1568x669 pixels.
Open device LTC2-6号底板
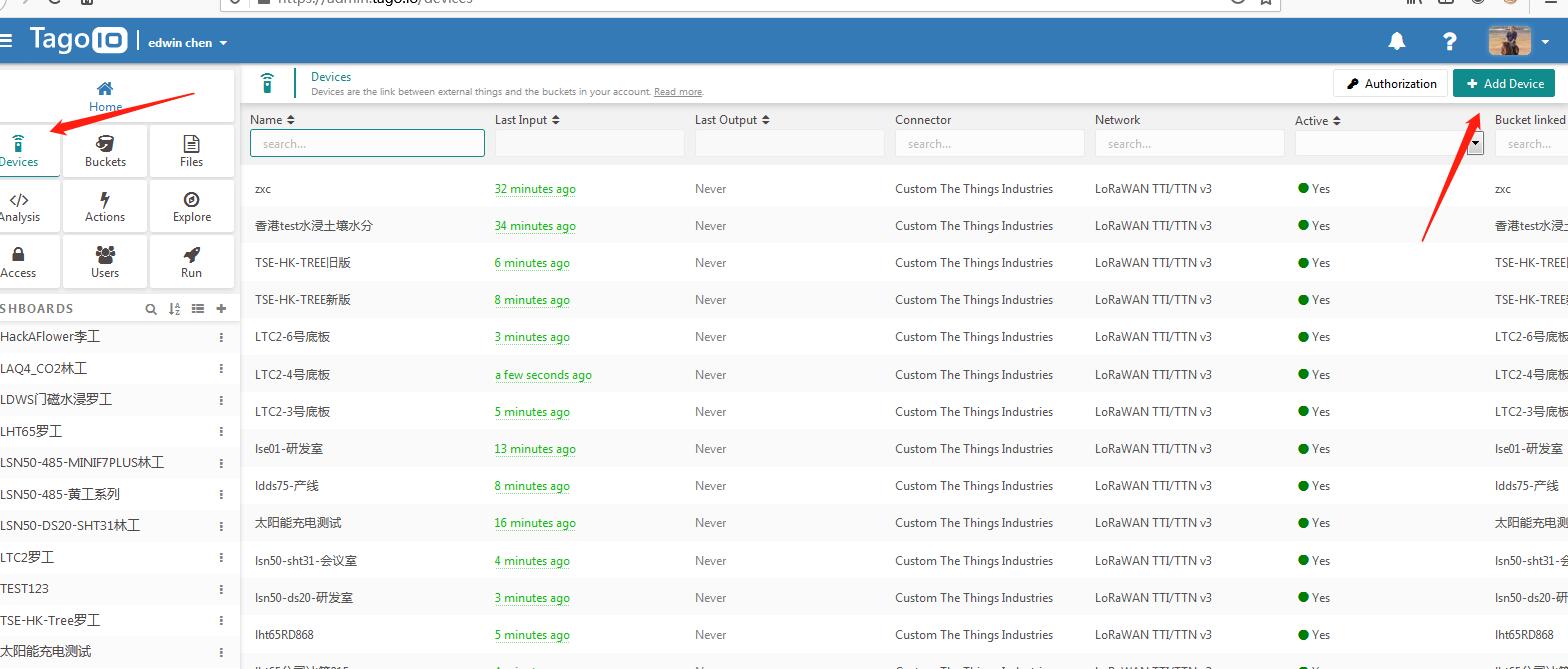(292, 337)
